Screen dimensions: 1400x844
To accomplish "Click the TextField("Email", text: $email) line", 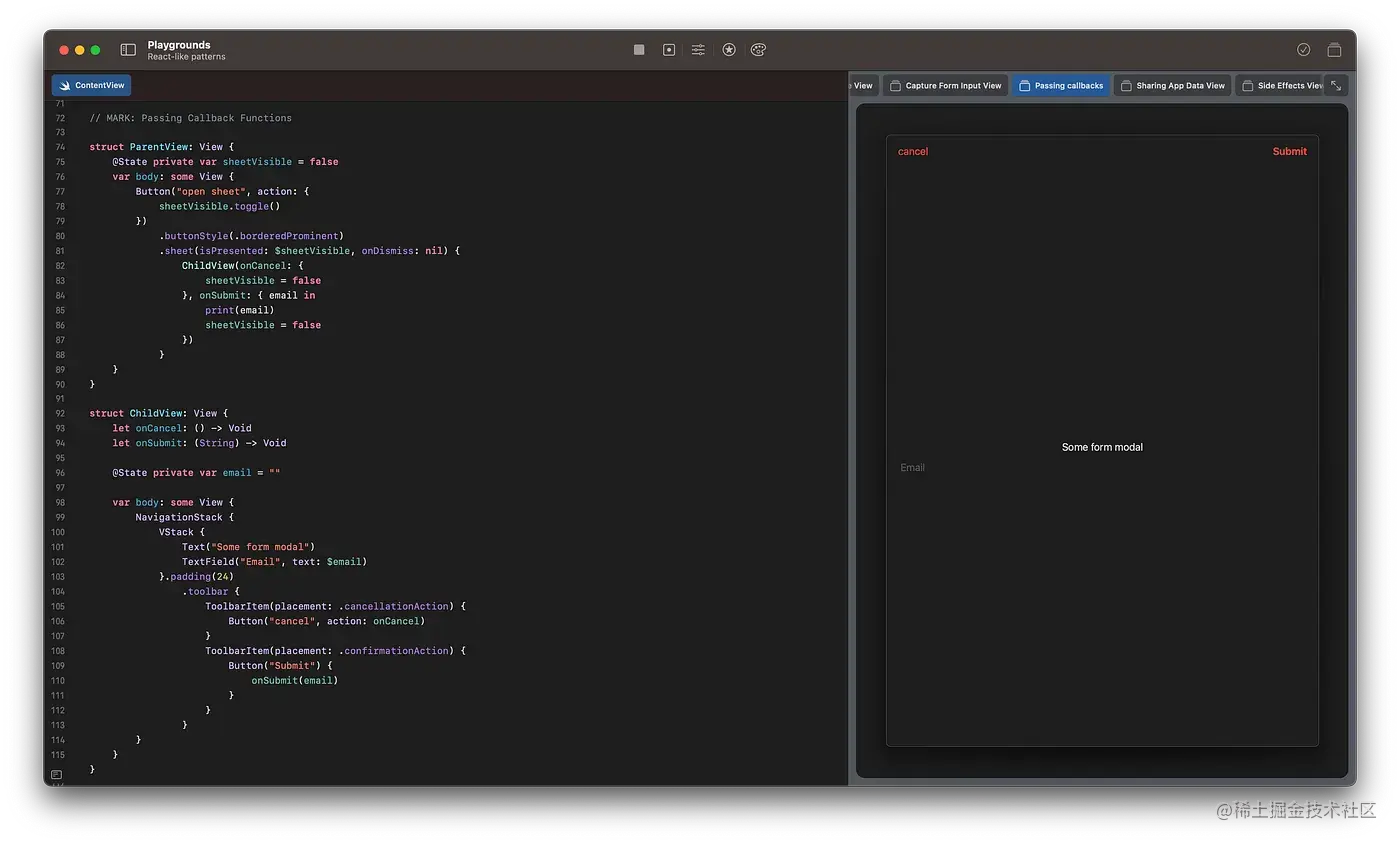I will coord(274,562).
